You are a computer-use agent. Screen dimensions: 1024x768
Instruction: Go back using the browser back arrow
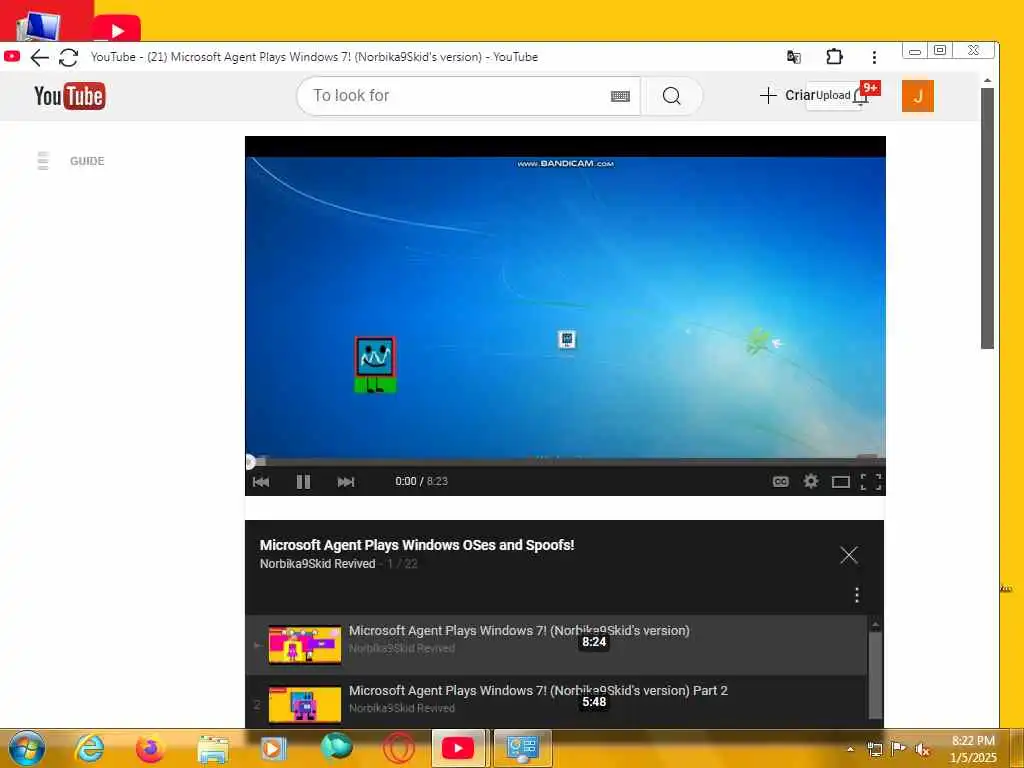tap(40, 57)
